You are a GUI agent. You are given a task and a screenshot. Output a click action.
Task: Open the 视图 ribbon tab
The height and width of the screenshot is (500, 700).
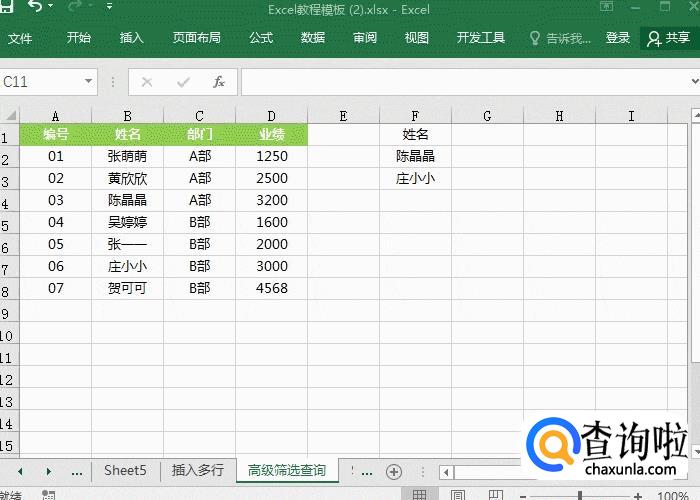tap(417, 38)
